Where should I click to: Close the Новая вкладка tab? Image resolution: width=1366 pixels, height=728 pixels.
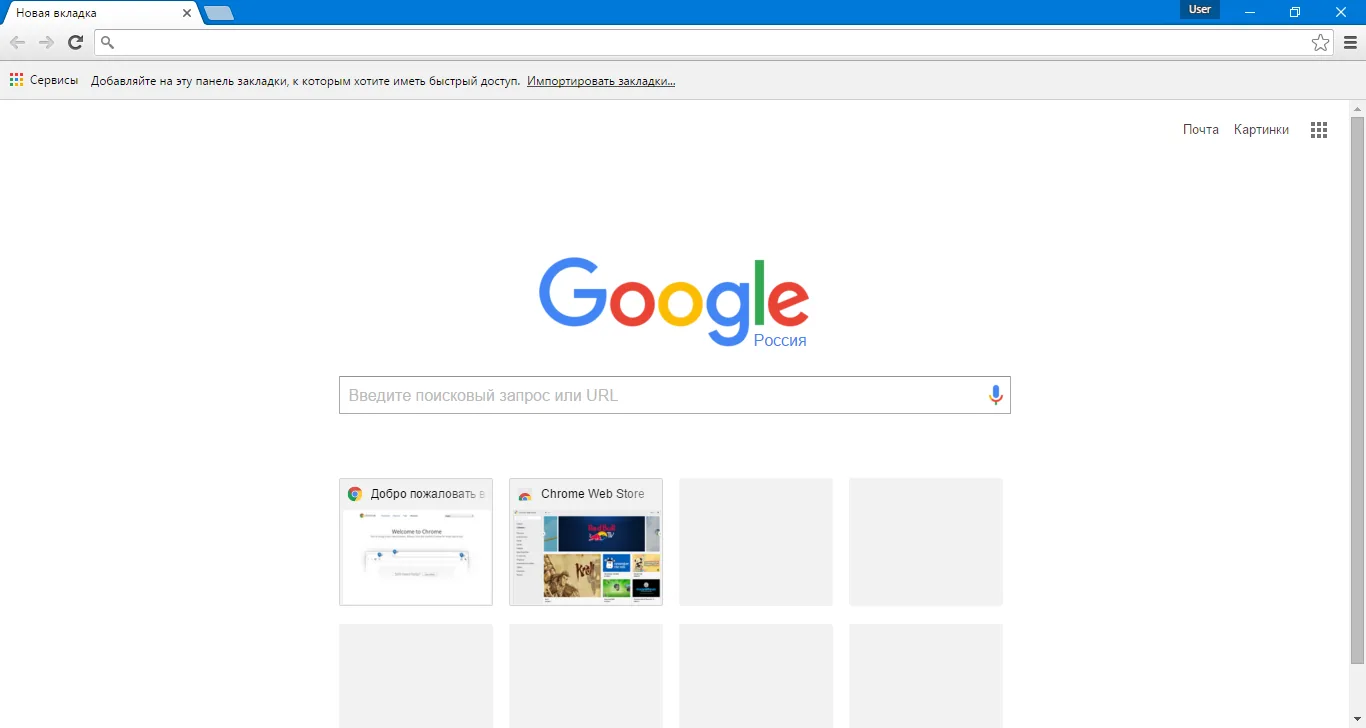tap(186, 13)
